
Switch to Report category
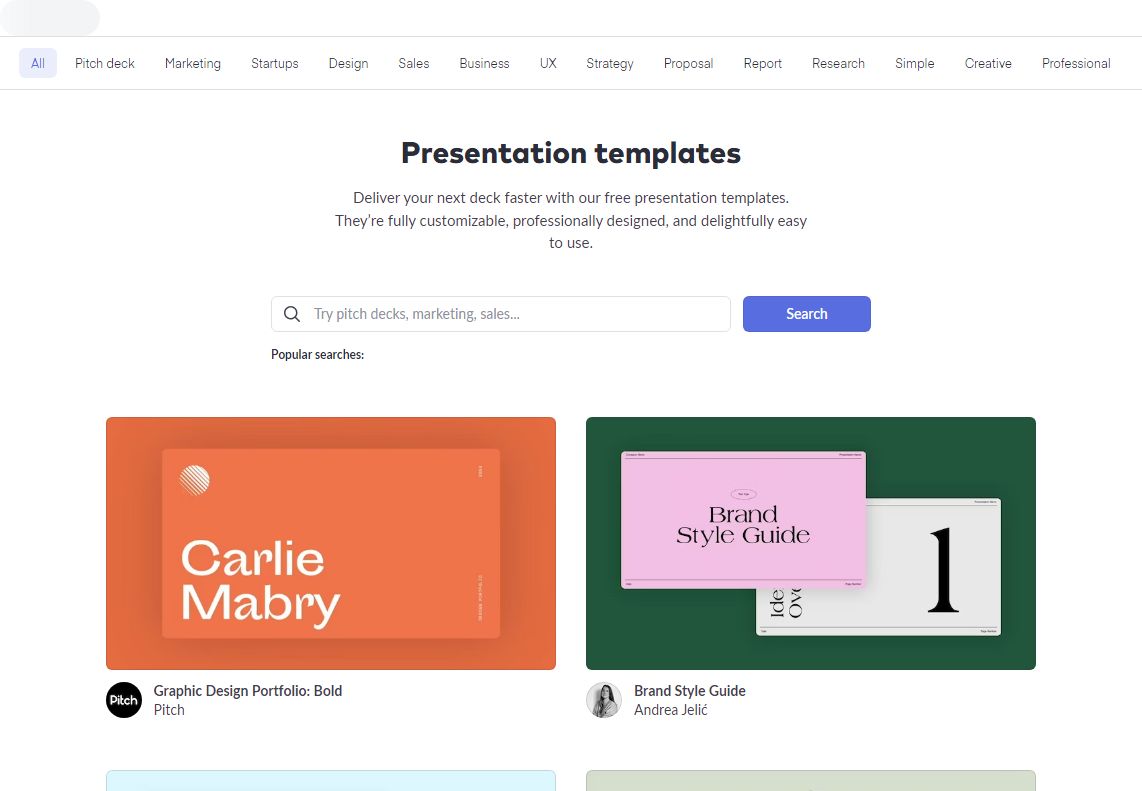pos(763,63)
